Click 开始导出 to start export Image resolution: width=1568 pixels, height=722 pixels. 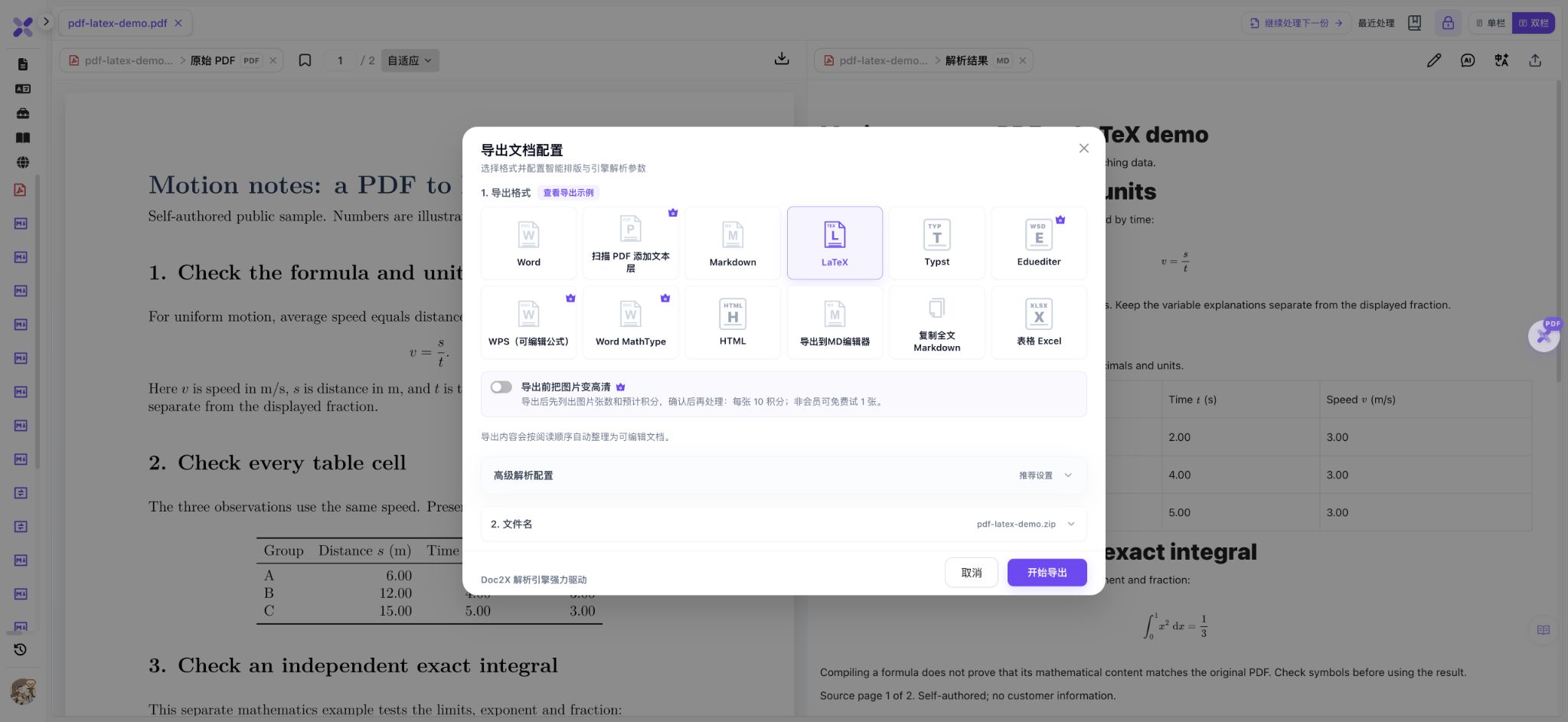click(1047, 573)
